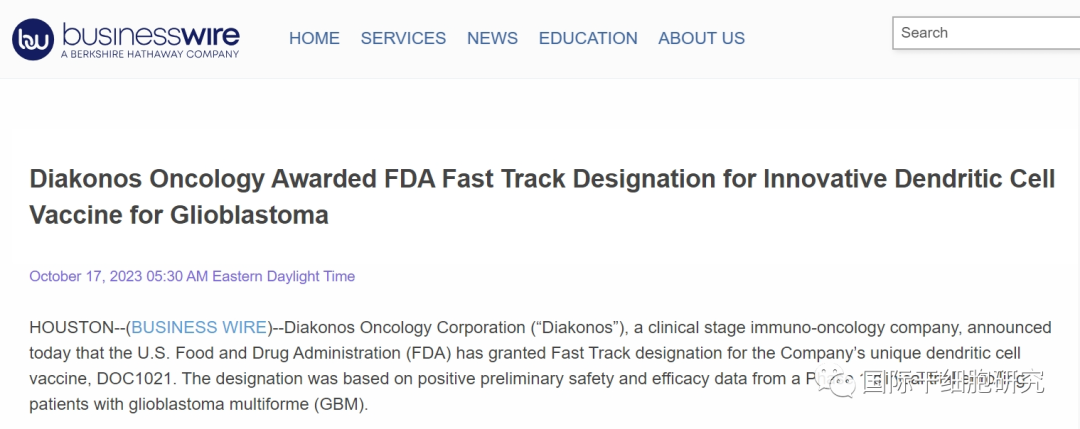Image resolution: width=1080 pixels, height=429 pixels.
Task: Go to the HOME page
Action: coord(314,38)
